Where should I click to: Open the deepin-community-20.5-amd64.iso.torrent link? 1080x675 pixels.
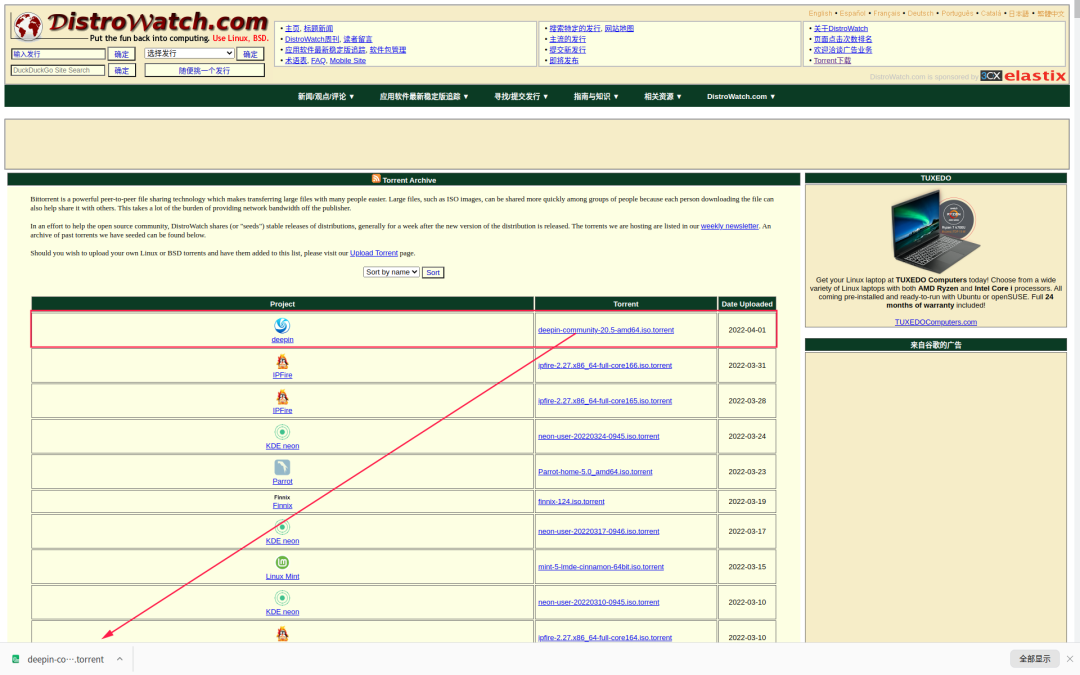click(605, 330)
